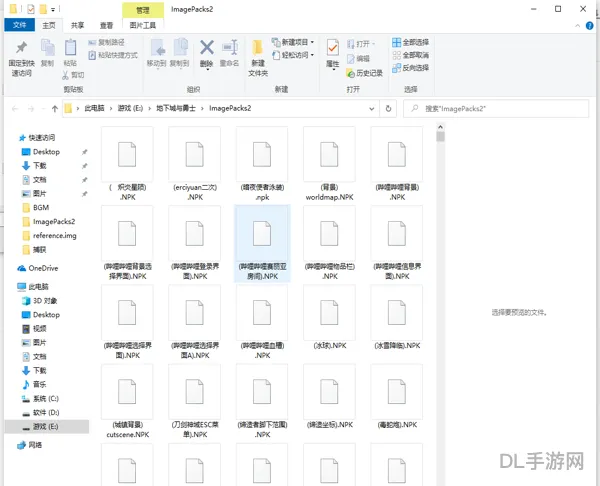Click the Cut (剪切) scissors icon
600x486 pixels.
tap(66, 75)
